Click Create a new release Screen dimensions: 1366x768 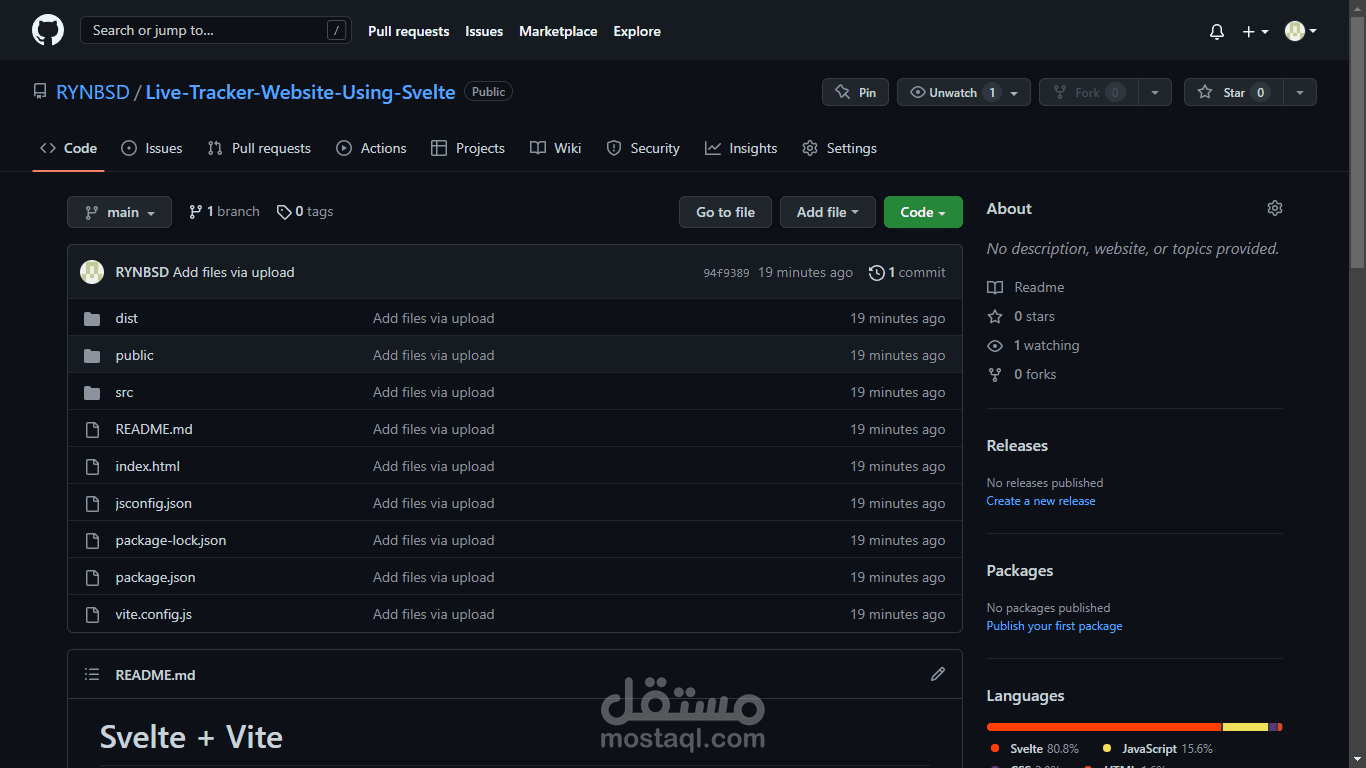[1041, 501]
